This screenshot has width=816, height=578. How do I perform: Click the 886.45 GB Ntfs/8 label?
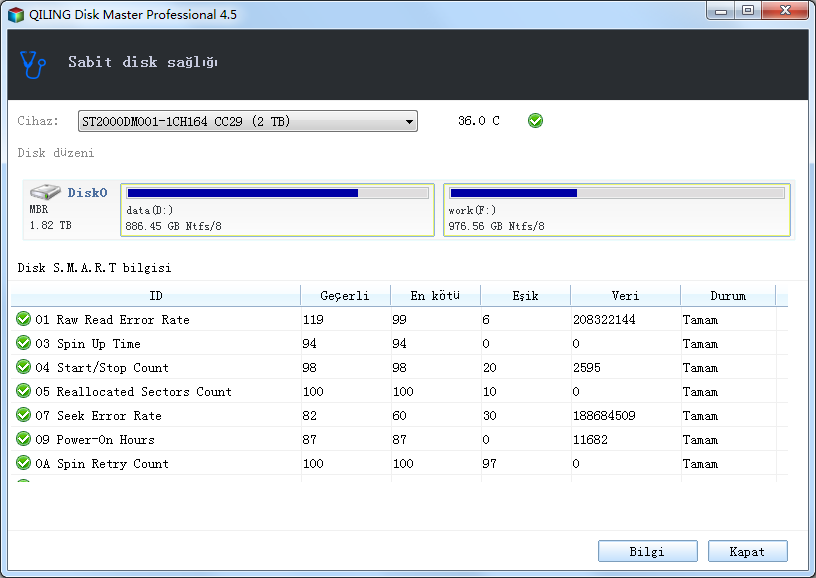173,226
